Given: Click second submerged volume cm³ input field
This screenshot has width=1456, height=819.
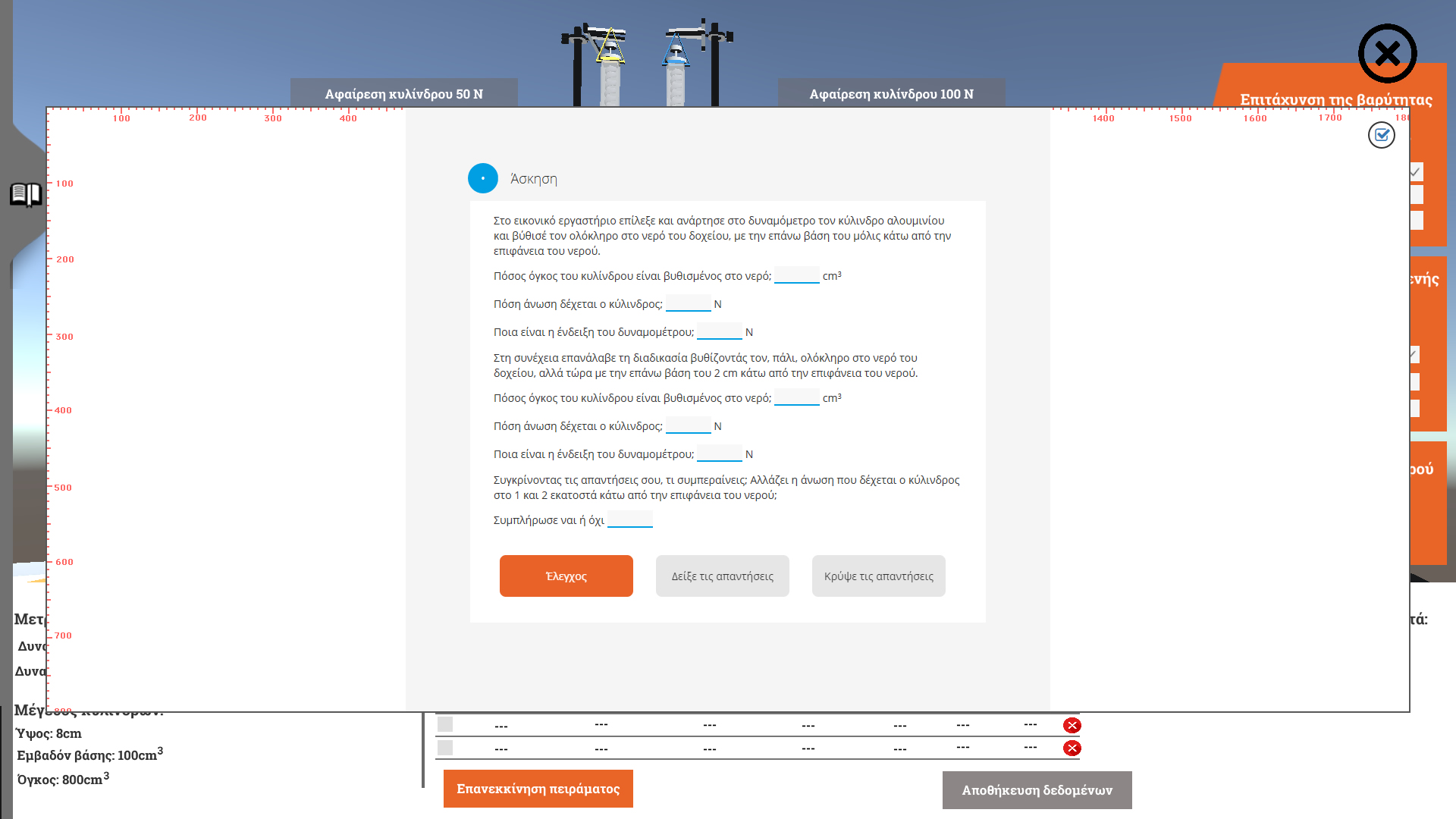Looking at the screenshot, I should pyautogui.click(x=796, y=397).
